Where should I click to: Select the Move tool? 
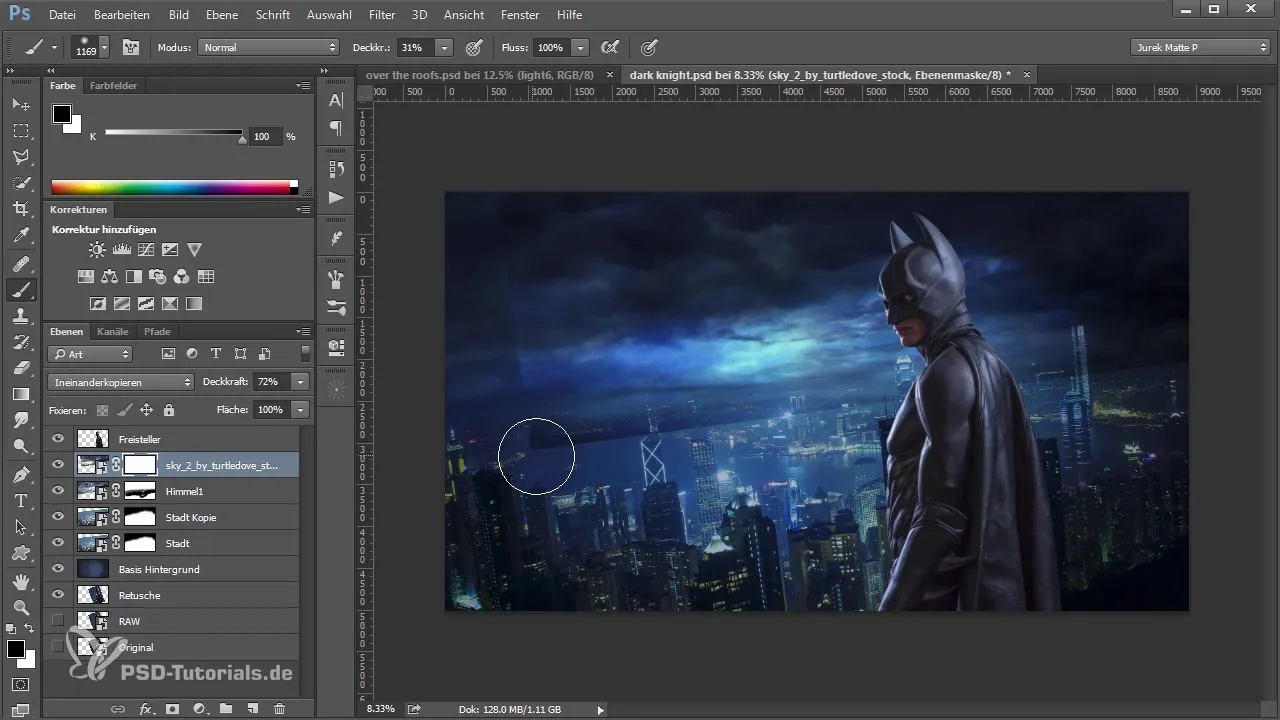point(20,104)
